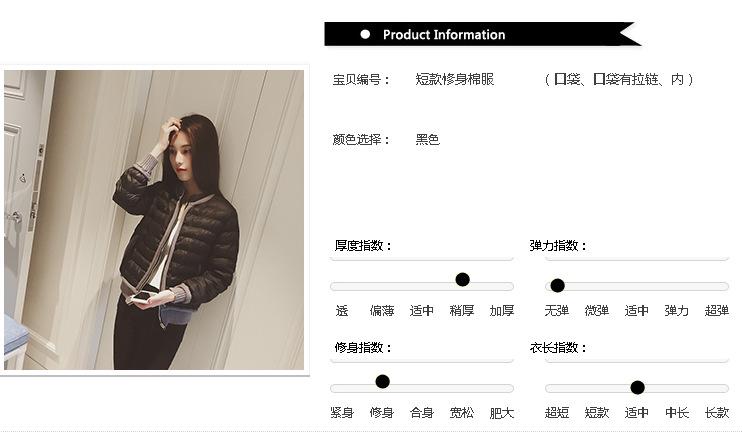Select the 宽松 fit label
Screen dimensions: 742x433
coord(461,413)
